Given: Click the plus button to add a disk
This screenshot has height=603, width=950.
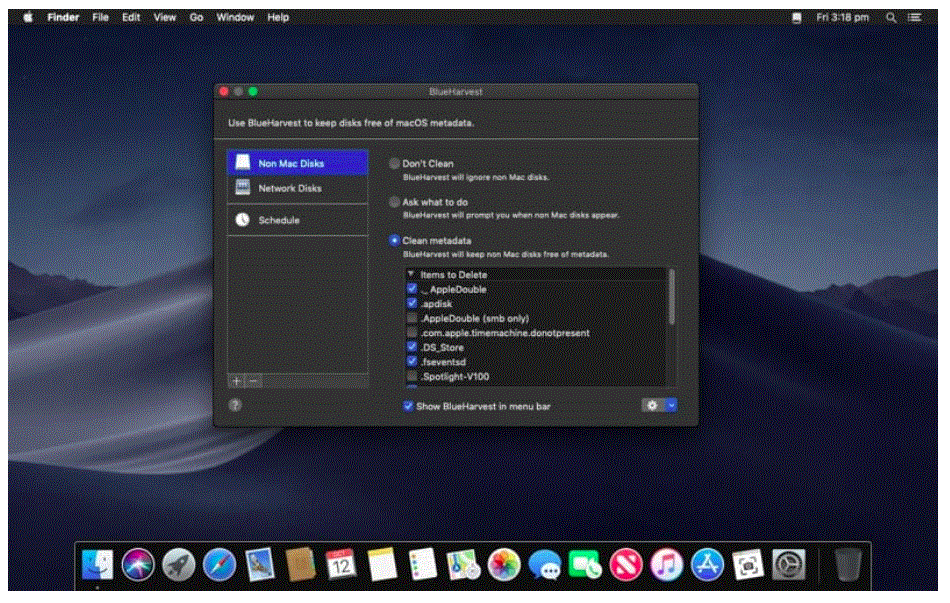Looking at the screenshot, I should [x=236, y=381].
